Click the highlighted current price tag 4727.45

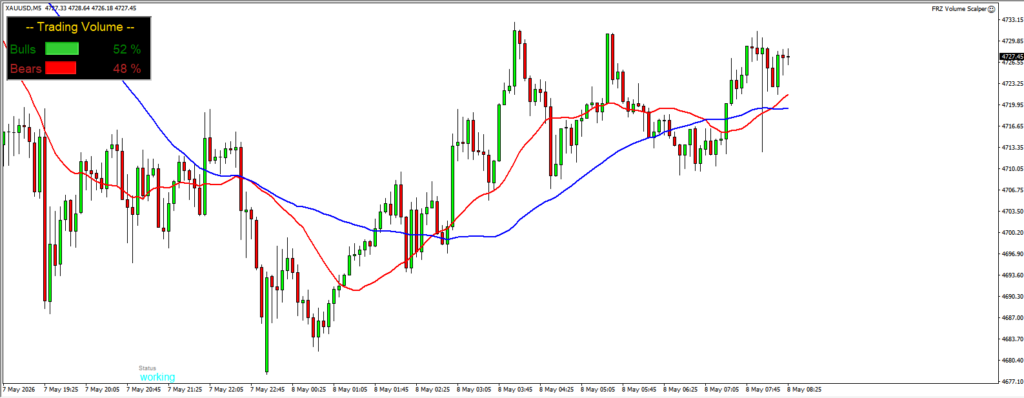tap(1011, 57)
